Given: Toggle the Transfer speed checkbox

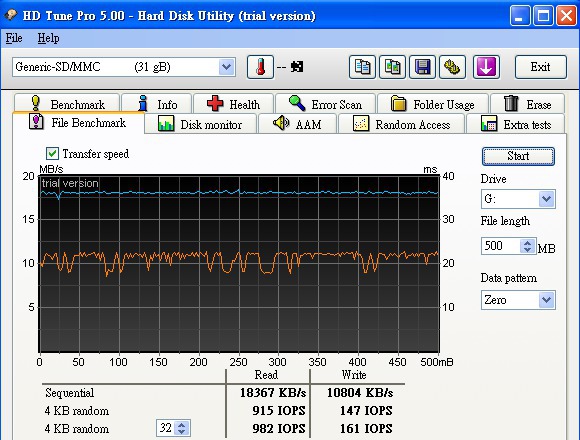Looking at the screenshot, I should tap(52, 153).
